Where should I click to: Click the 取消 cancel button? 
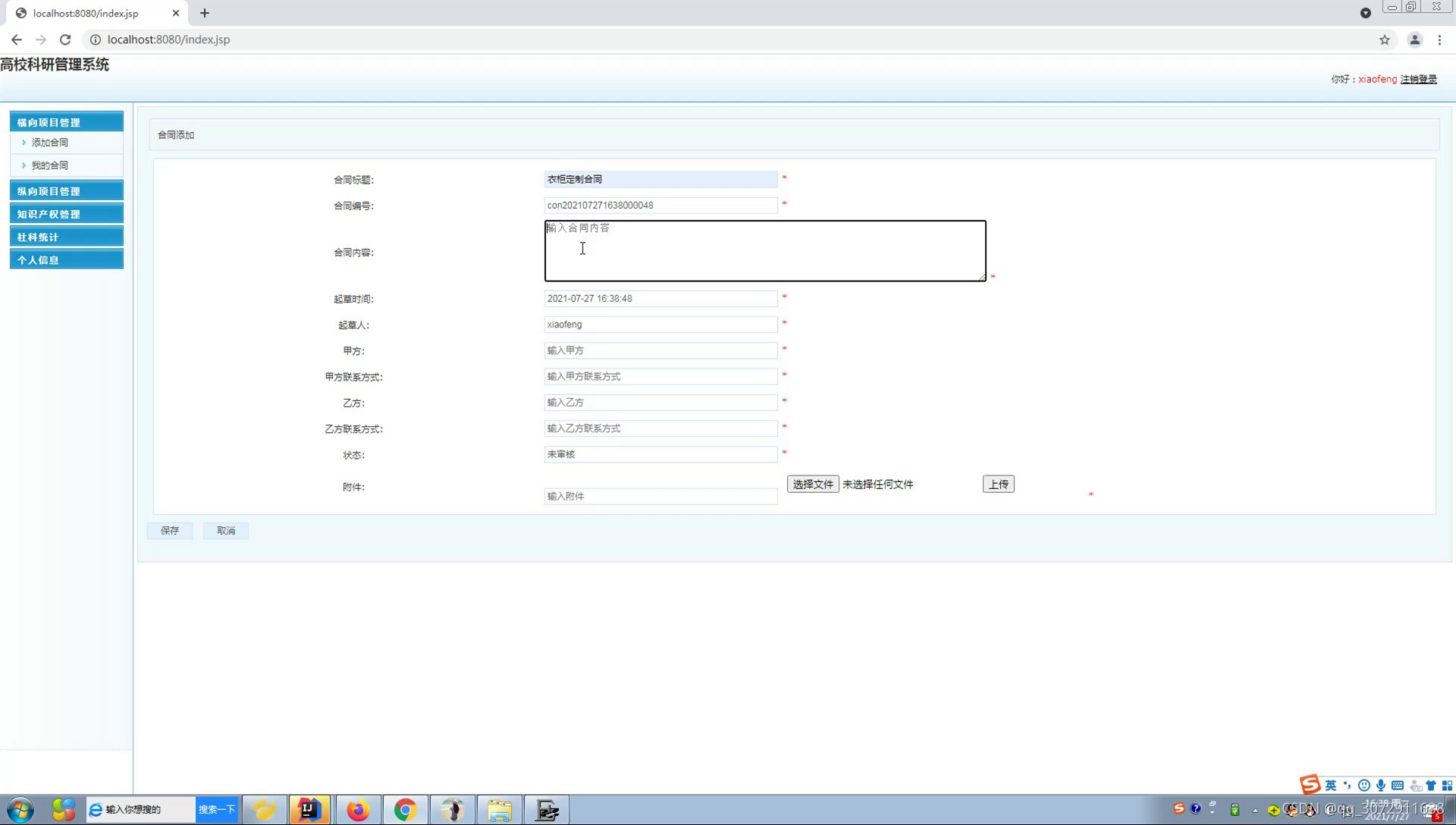226,531
